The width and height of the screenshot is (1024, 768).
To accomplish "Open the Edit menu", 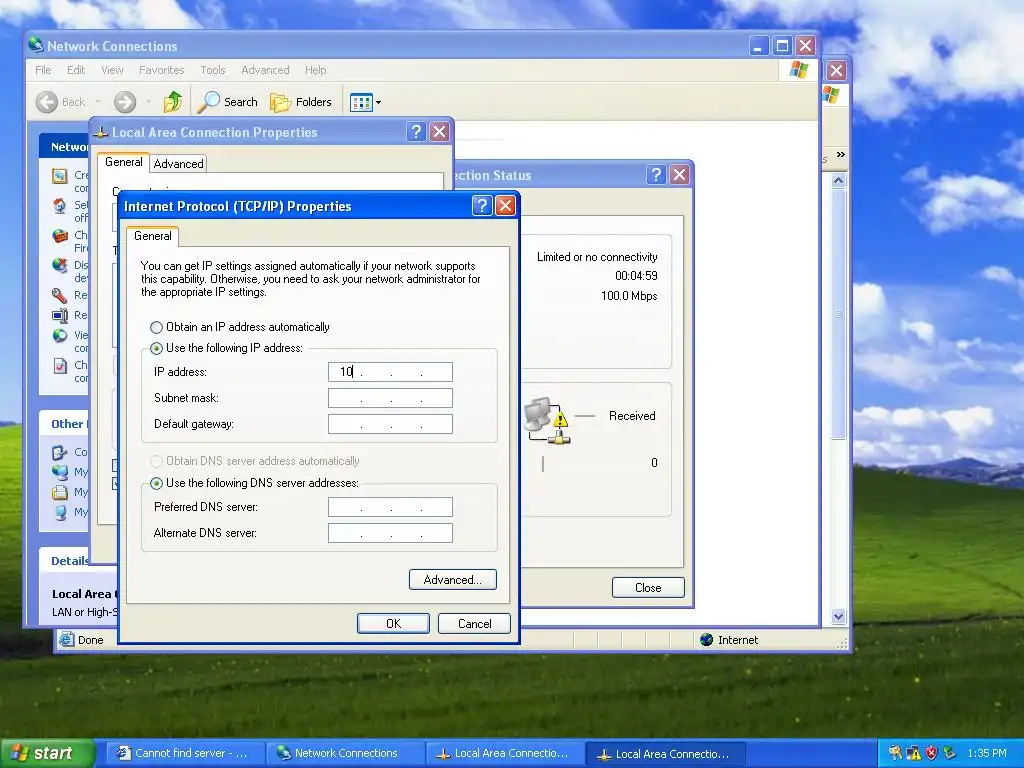I will [76, 70].
